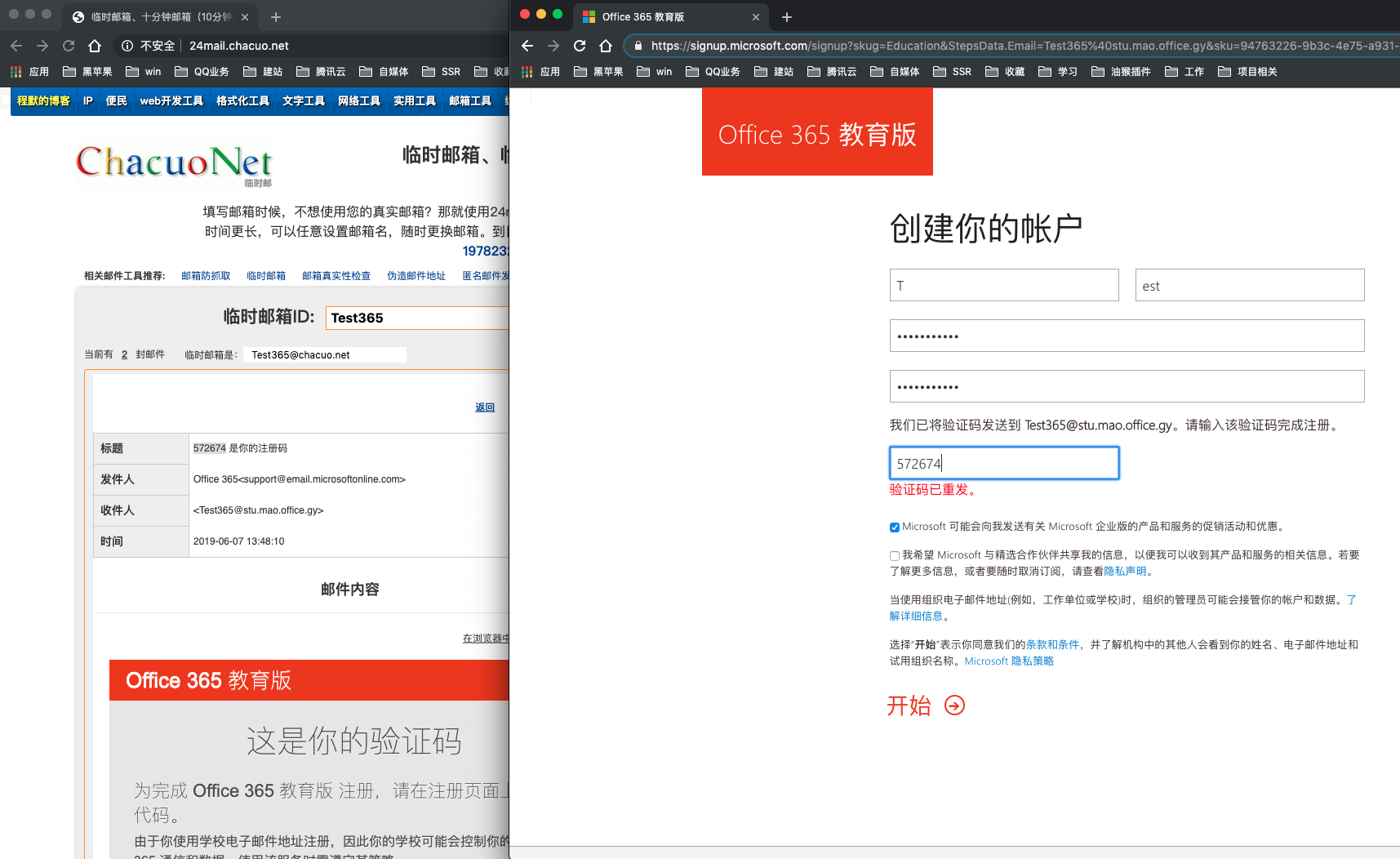Open 实用工具 menu
This screenshot has width=1400, height=859.
click(x=415, y=101)
